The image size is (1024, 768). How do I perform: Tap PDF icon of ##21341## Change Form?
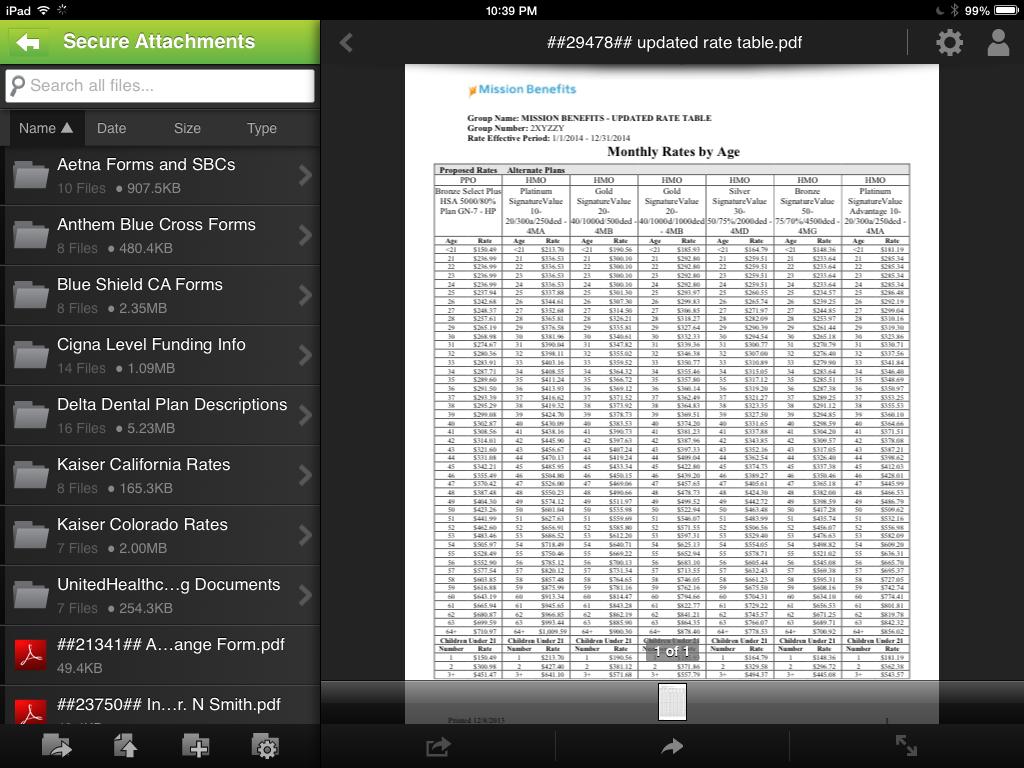(31, 655)
